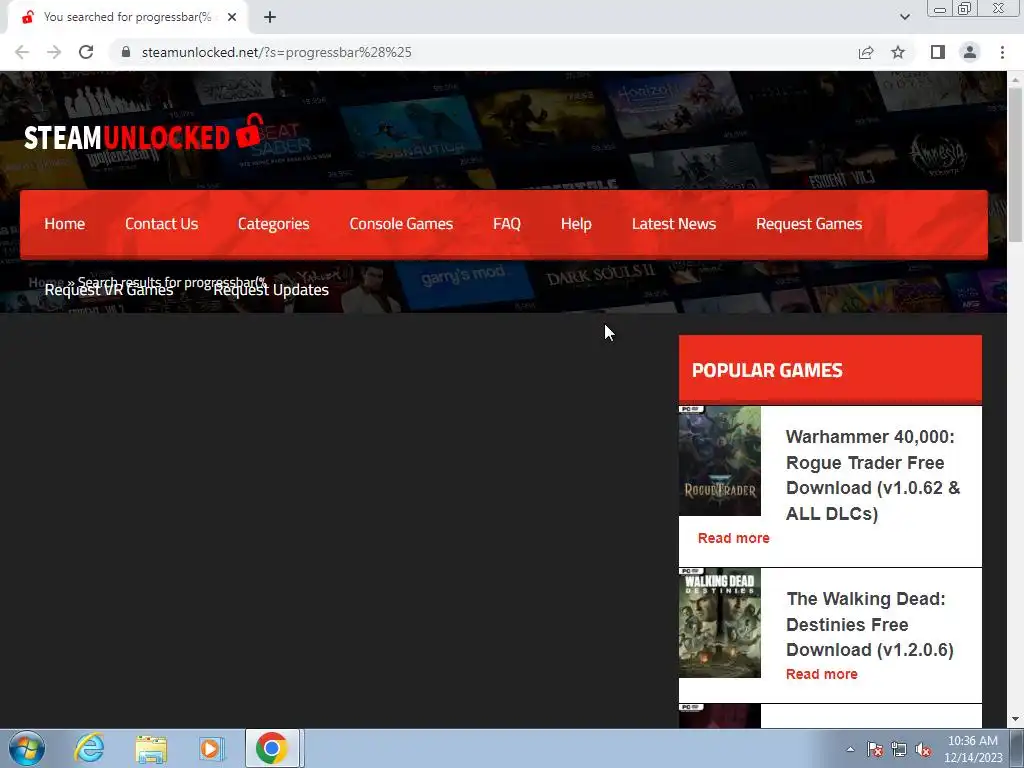Viewport: 1024px width, 768px height.
Task: Click Read more under Walking Dead
Action: pyautogui.click(x=822, y=674)
